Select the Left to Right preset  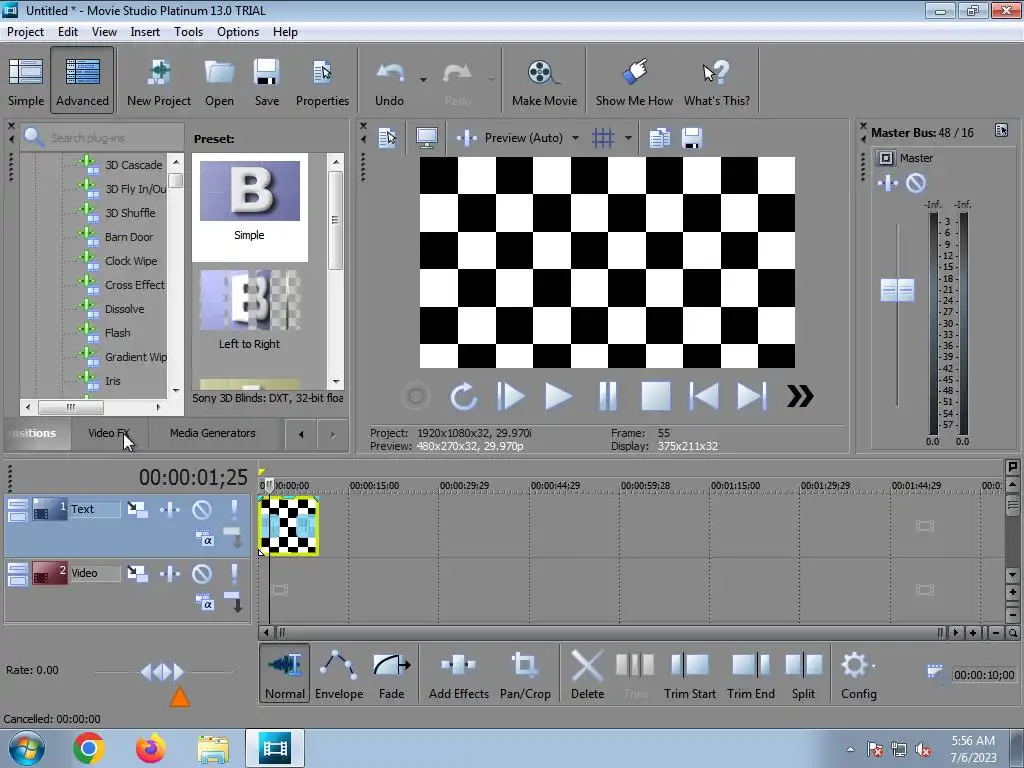(249, 311)
